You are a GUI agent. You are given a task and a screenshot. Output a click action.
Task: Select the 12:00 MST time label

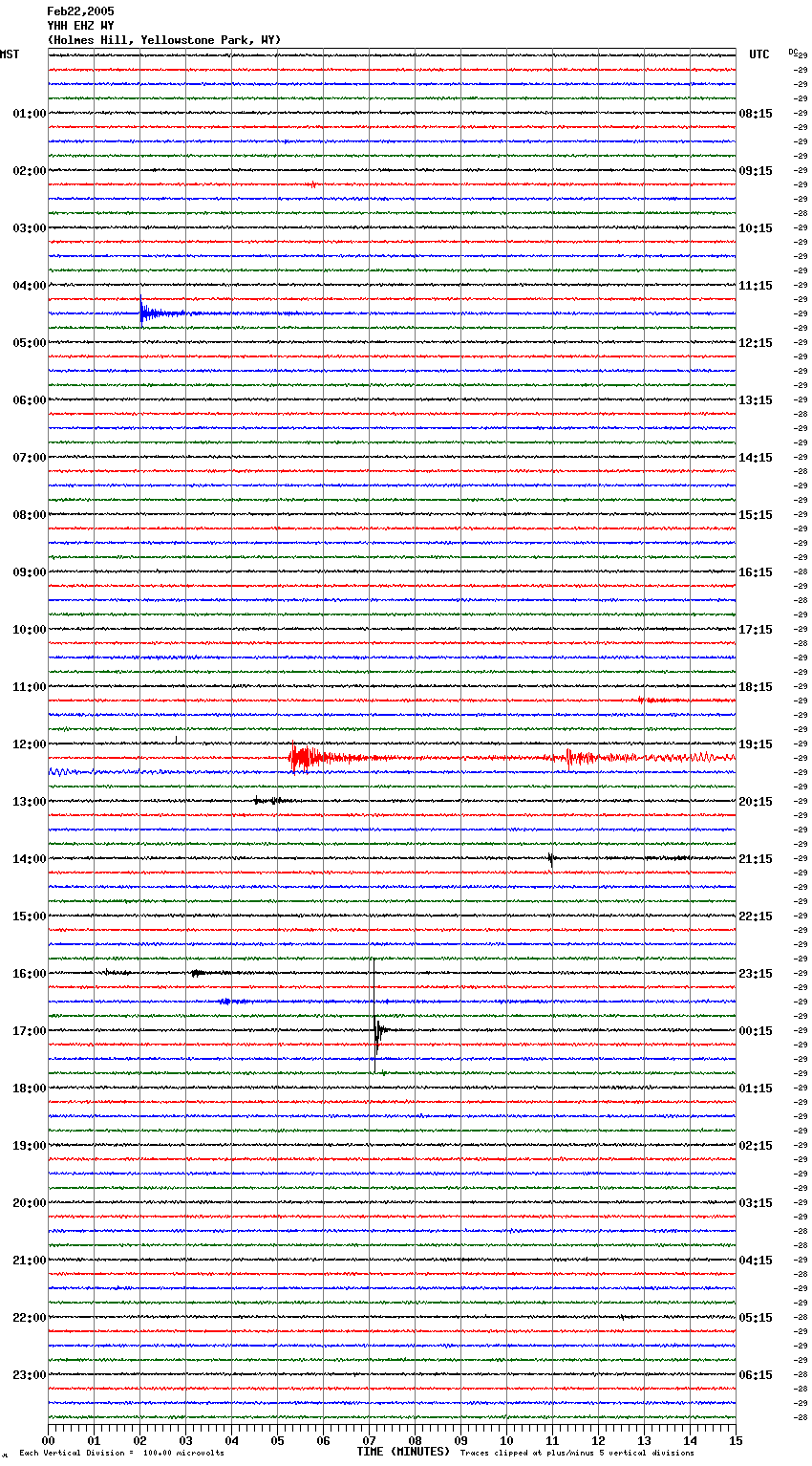30,744
